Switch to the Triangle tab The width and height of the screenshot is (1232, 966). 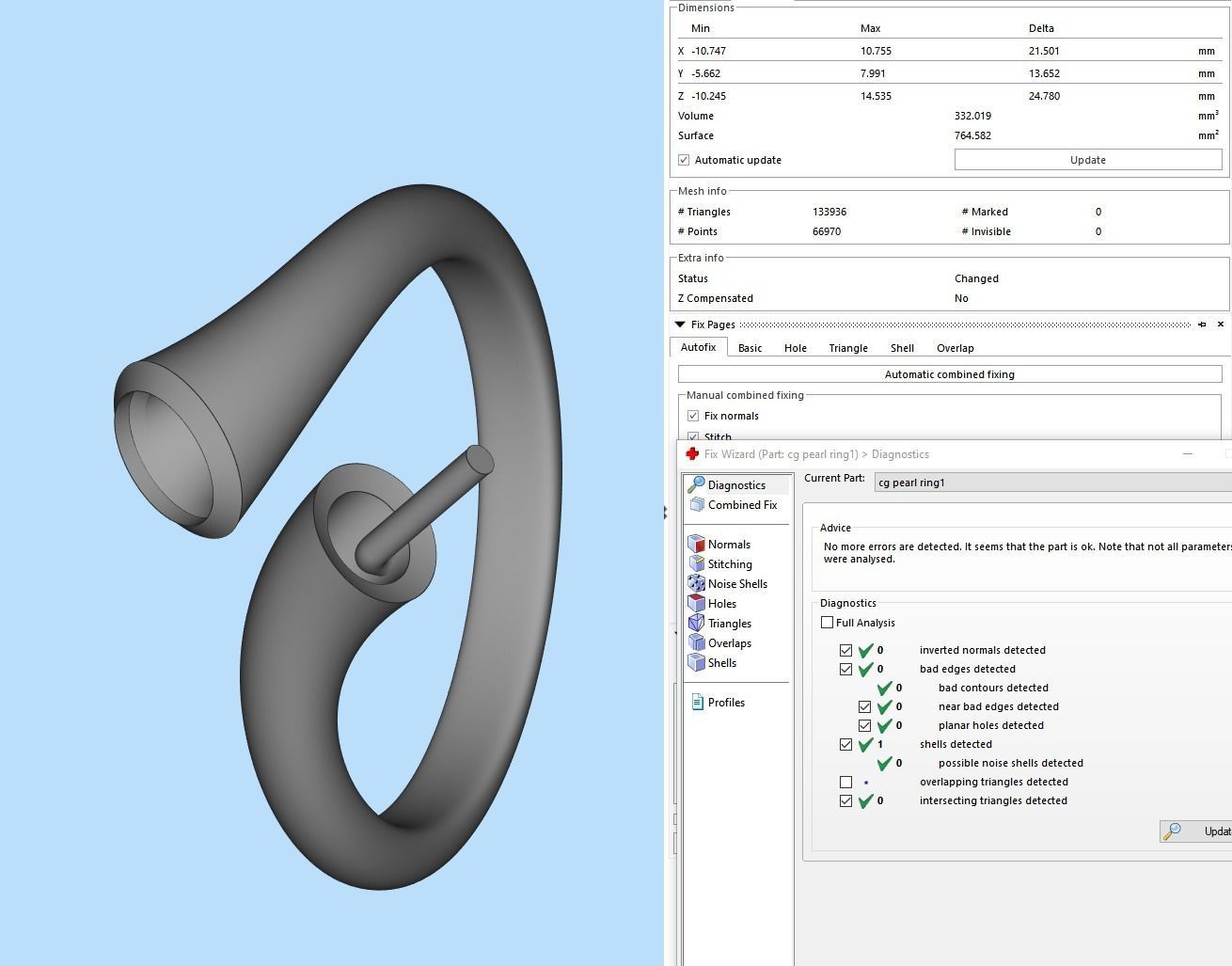click(x=848, y=348)
